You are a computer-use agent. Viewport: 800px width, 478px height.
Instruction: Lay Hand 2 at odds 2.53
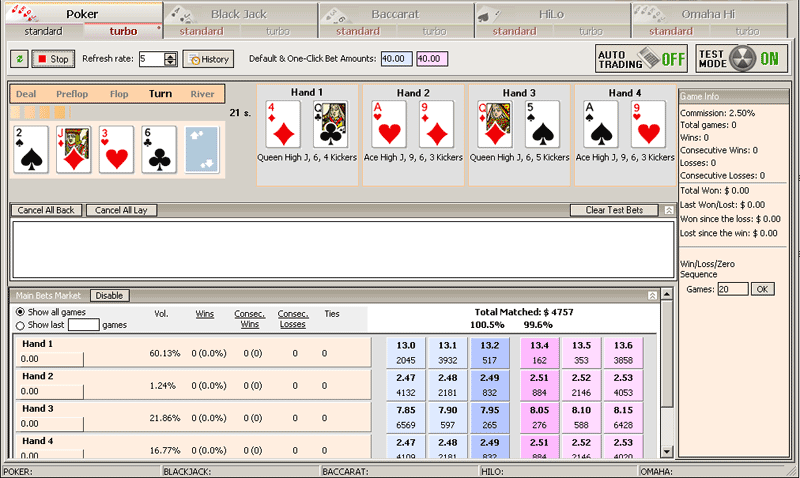coord(623,385)
